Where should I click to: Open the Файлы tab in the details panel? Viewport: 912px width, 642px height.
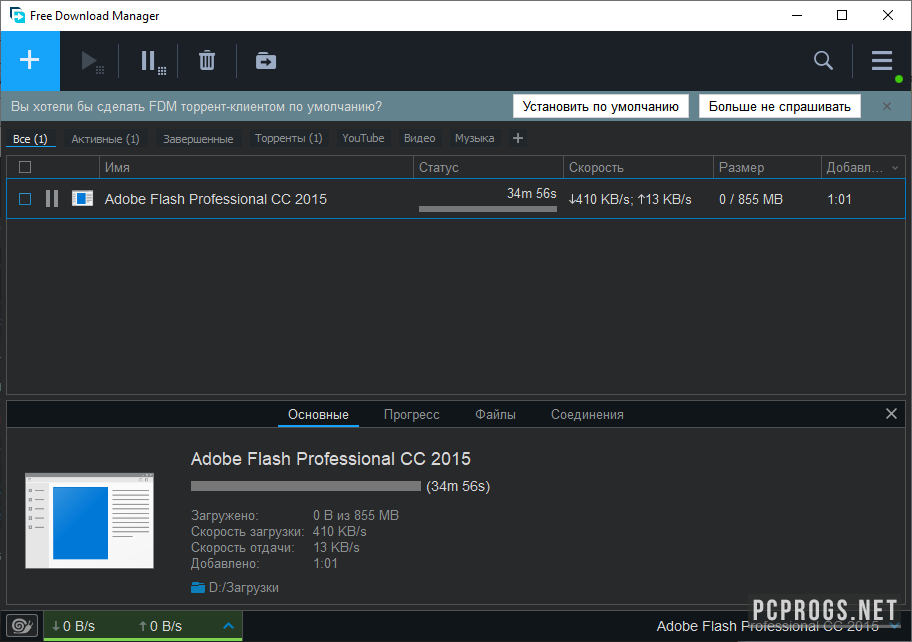click(495, 414)
